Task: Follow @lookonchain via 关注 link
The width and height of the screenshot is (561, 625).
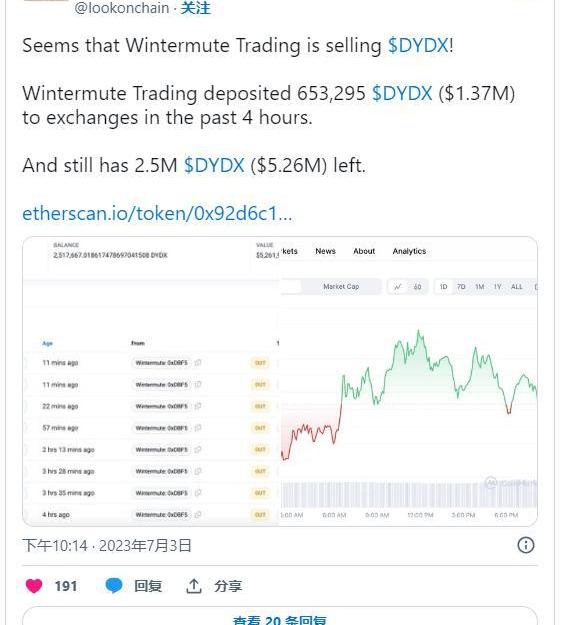Action: point(195,8)
